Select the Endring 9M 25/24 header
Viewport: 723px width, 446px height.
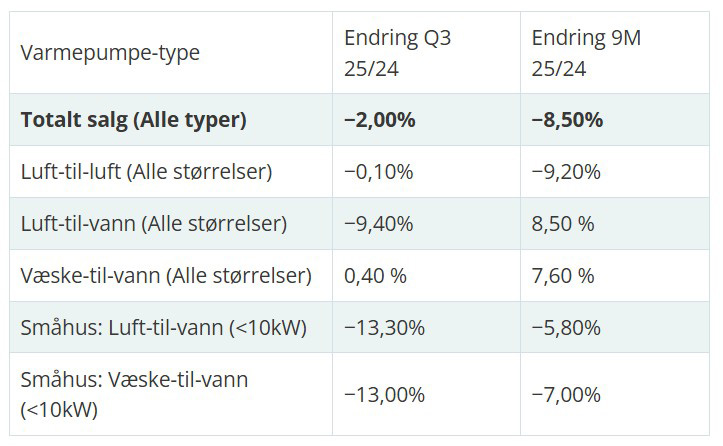pos(586,53)
